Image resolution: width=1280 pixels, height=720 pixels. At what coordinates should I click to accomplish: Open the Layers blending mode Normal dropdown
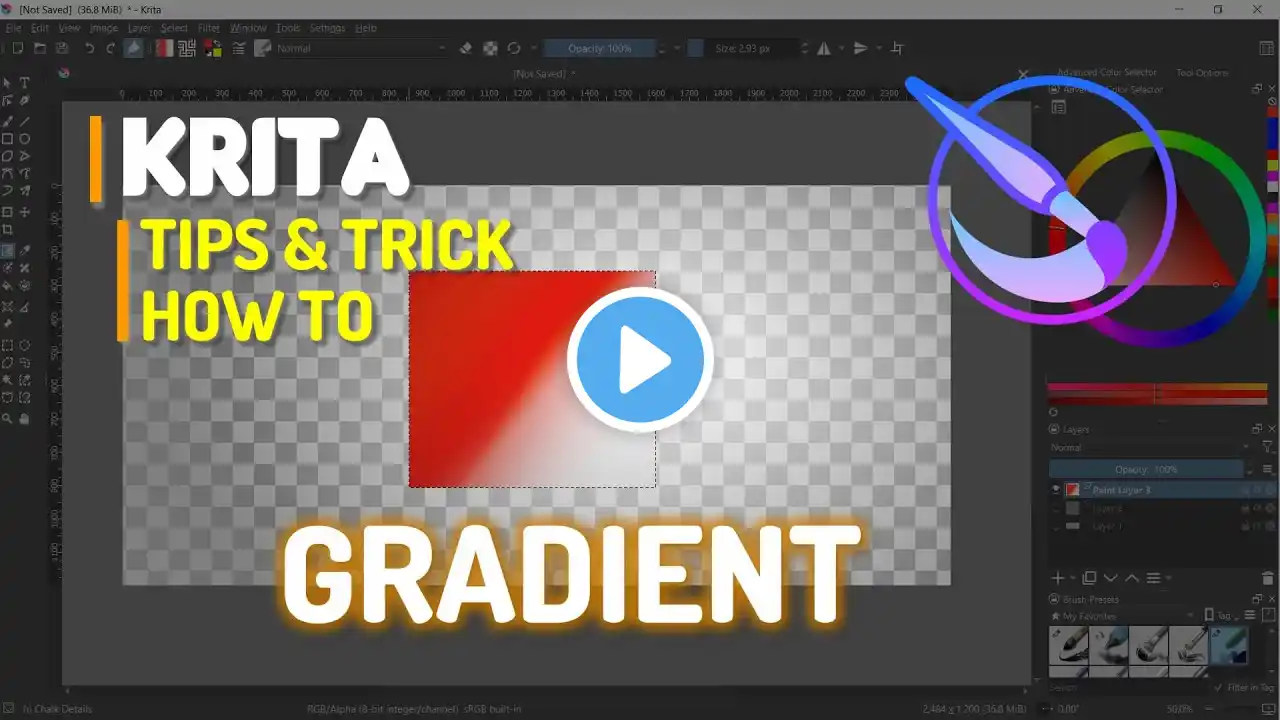[1150, 447]
